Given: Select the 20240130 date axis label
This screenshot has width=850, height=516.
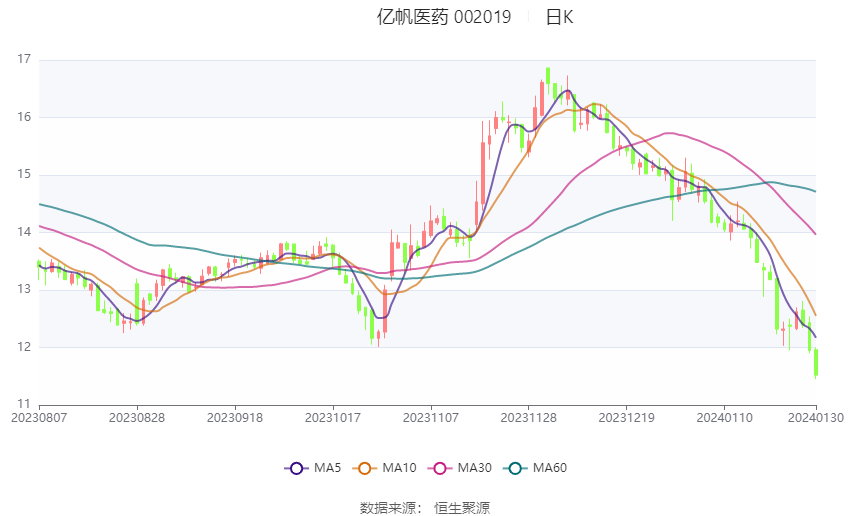Looking at the screenshot, I should tap(815, 418).
